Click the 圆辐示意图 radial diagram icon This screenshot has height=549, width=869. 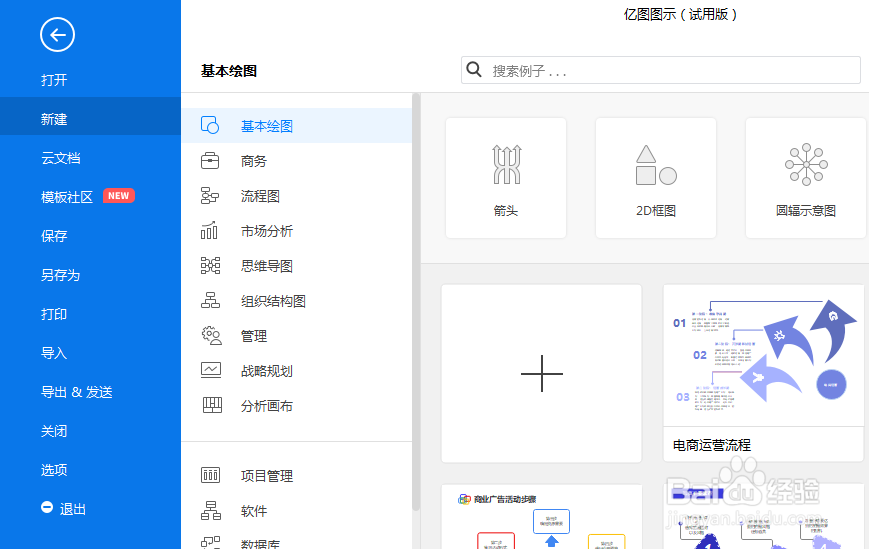(x=806, y=165)
